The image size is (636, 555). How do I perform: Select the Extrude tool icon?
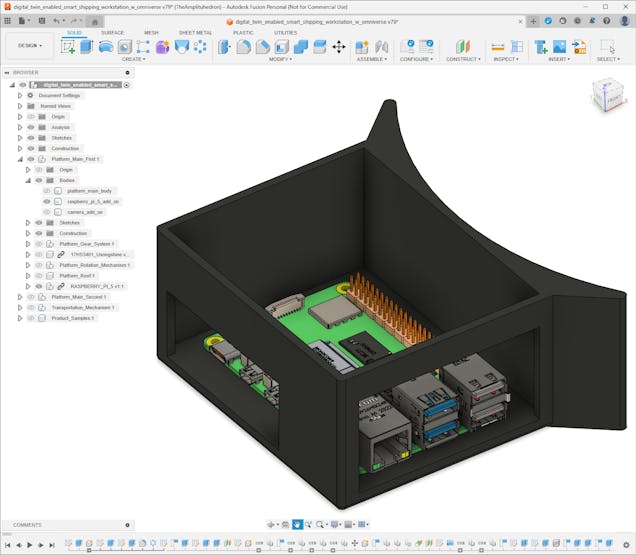click(x=86, y=47)
